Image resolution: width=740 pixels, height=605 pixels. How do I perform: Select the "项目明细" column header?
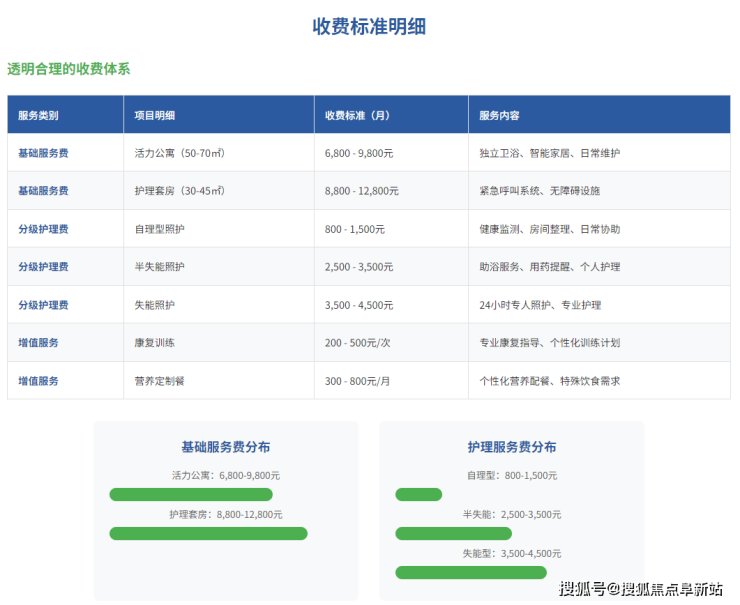tap(154, 116)
